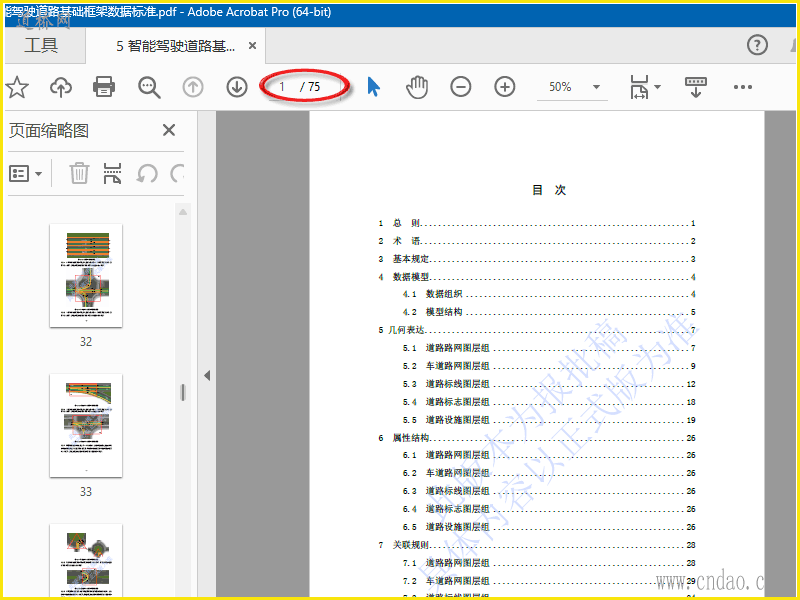
Task: Click contents entry 5.5 道路设施图层组
Action: 549,420
